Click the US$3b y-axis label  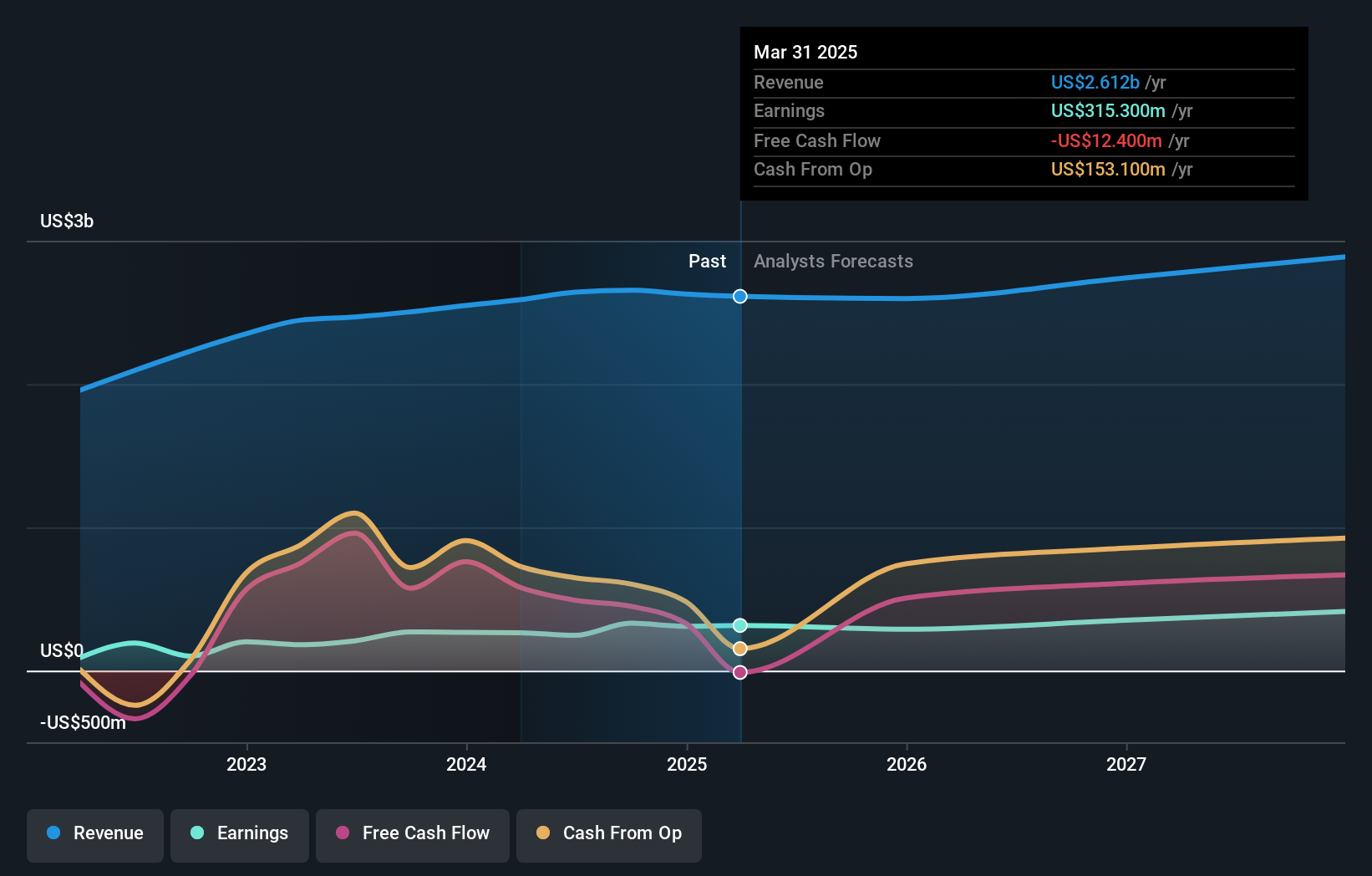[x=67, y=221]
